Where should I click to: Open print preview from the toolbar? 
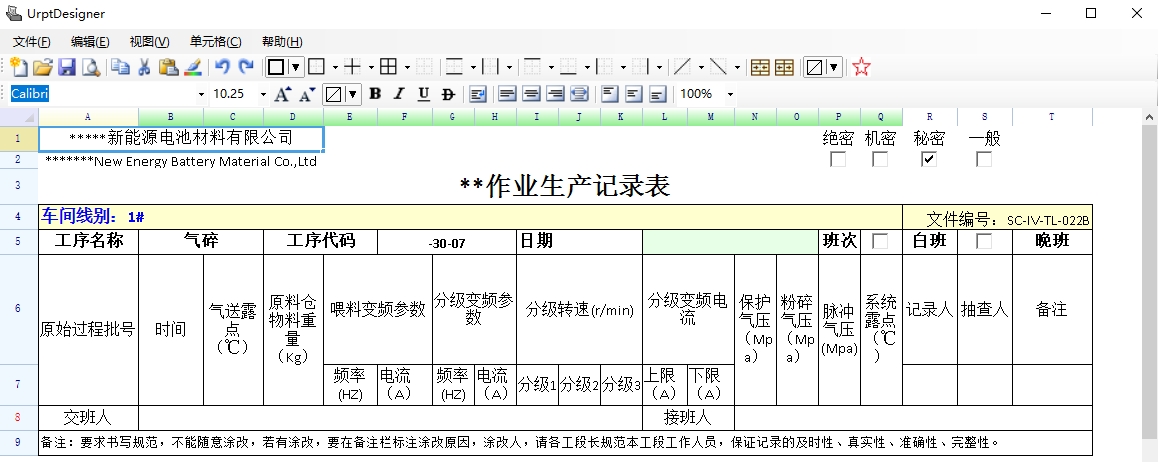point(91,67)
